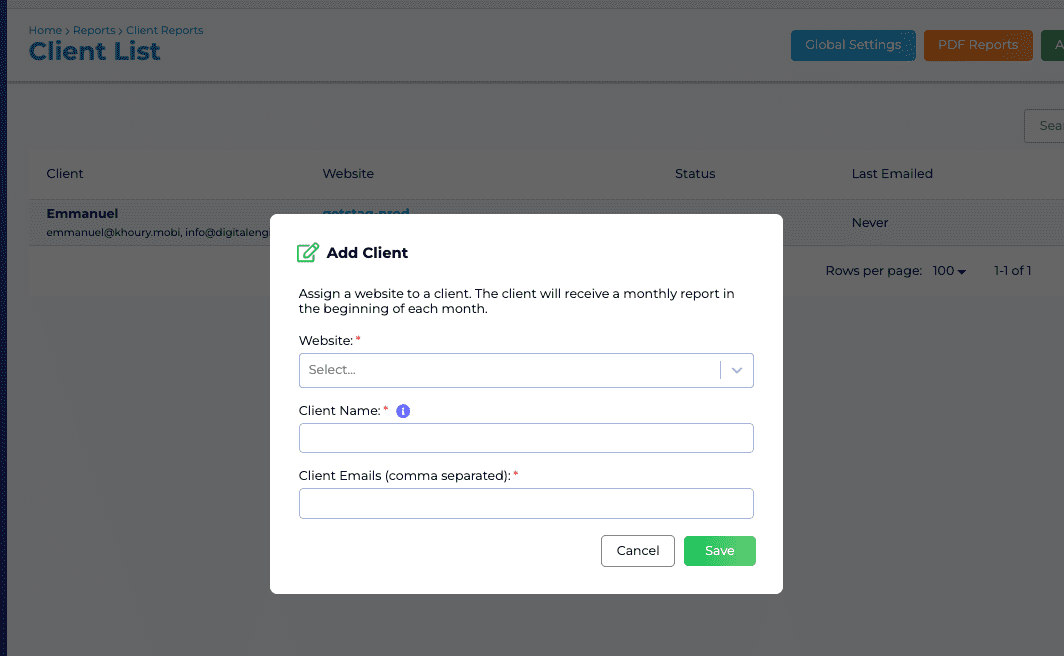Open PDF Reports

pos(977,45)
